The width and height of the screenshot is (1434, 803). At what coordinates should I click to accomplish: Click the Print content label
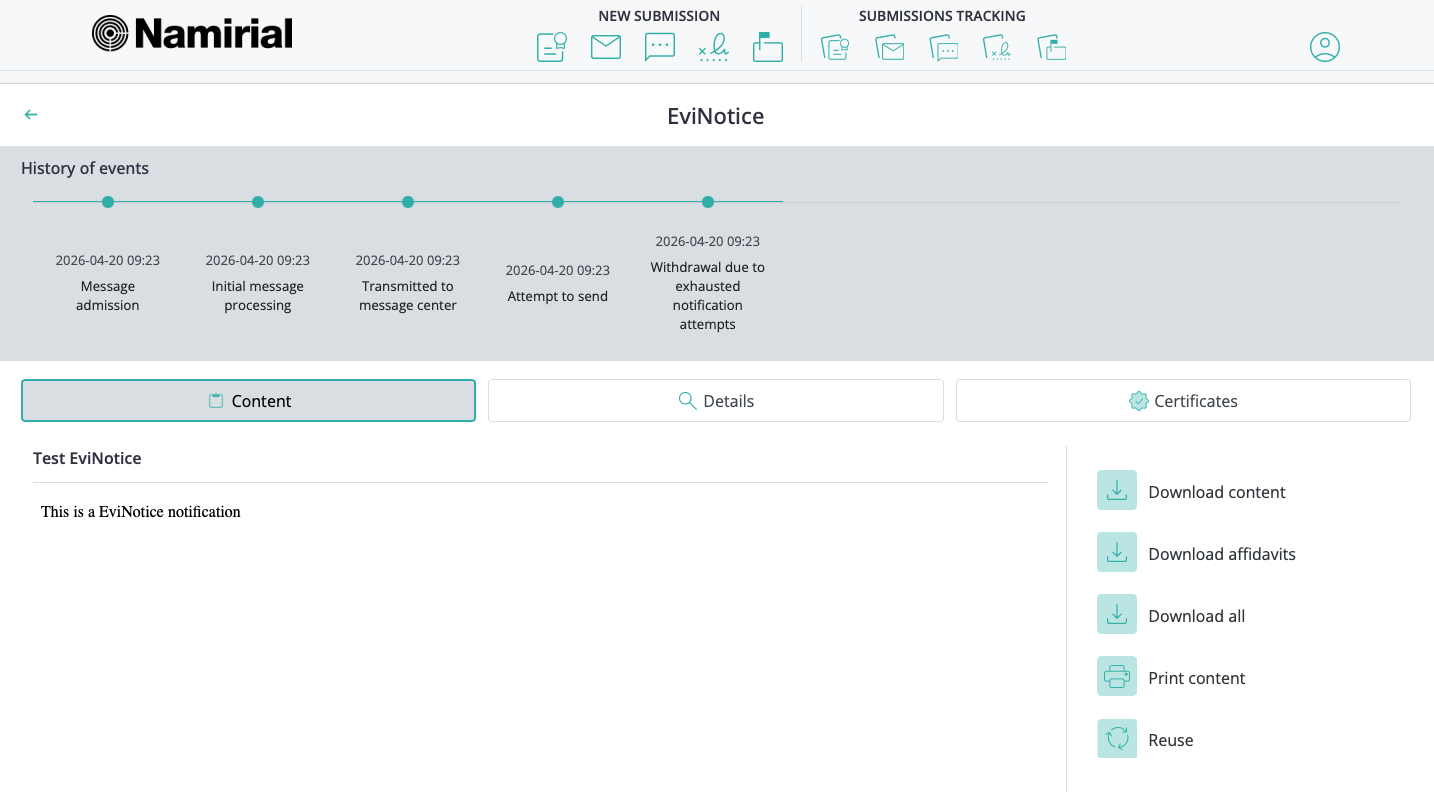(x=1197, y=678)
